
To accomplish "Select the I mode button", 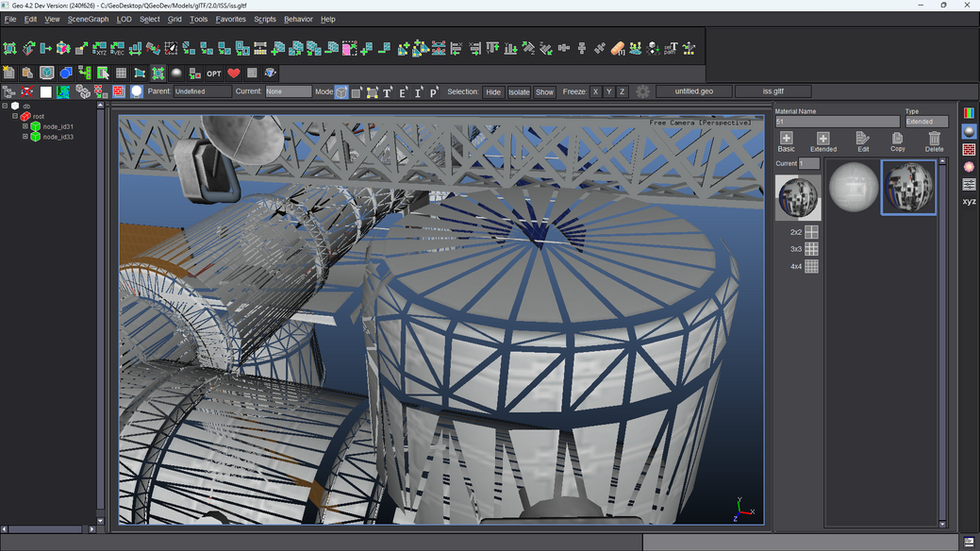I will [418, 92].
